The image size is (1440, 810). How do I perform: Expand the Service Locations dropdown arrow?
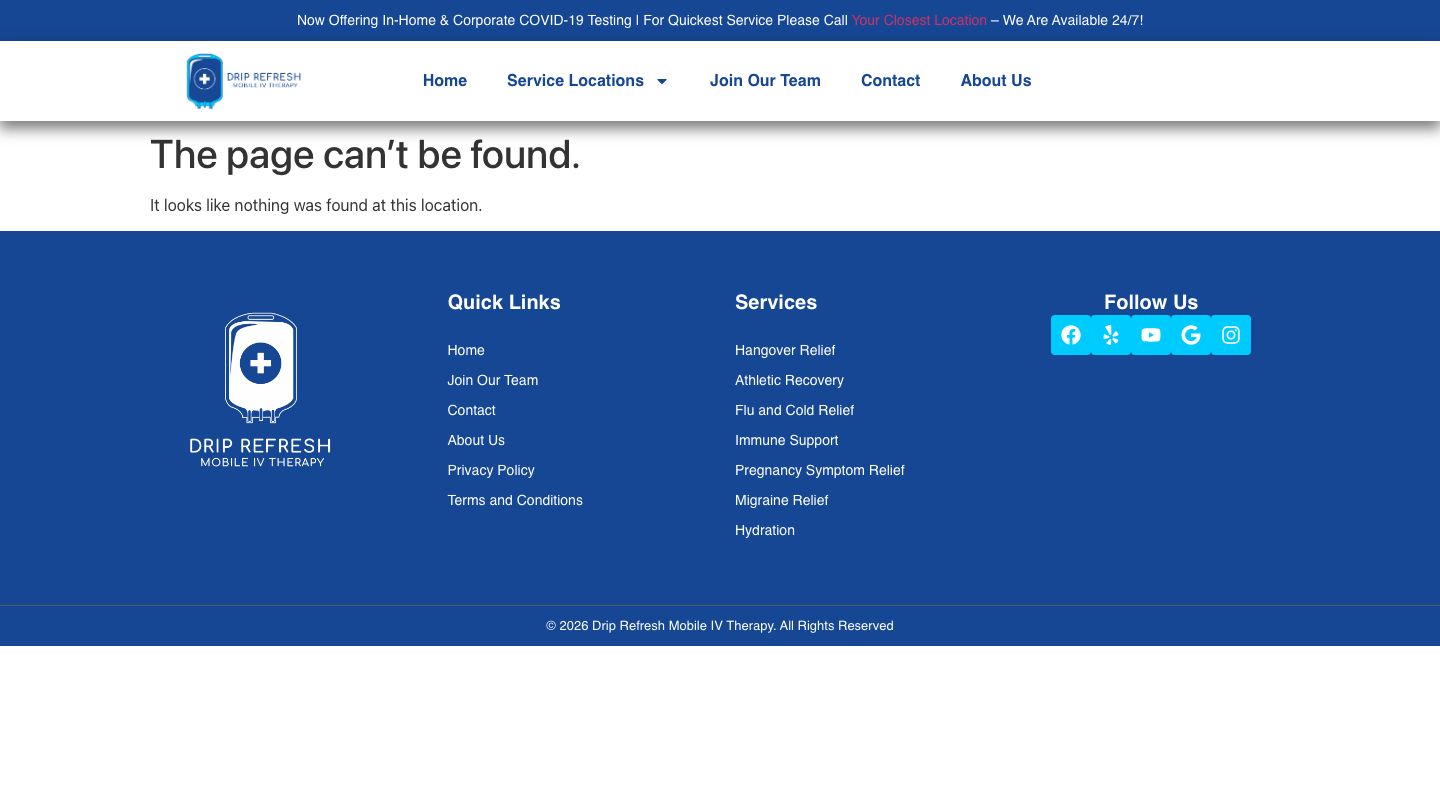coord(661,81)
